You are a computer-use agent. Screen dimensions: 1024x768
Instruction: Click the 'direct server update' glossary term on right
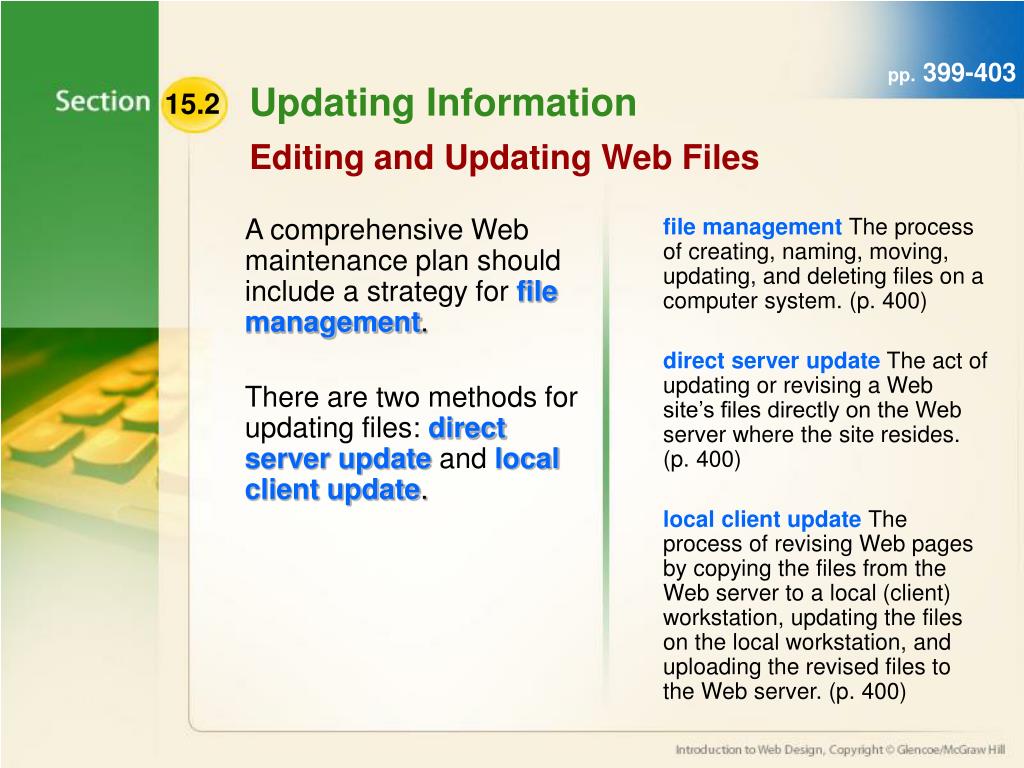pos(771,360)
